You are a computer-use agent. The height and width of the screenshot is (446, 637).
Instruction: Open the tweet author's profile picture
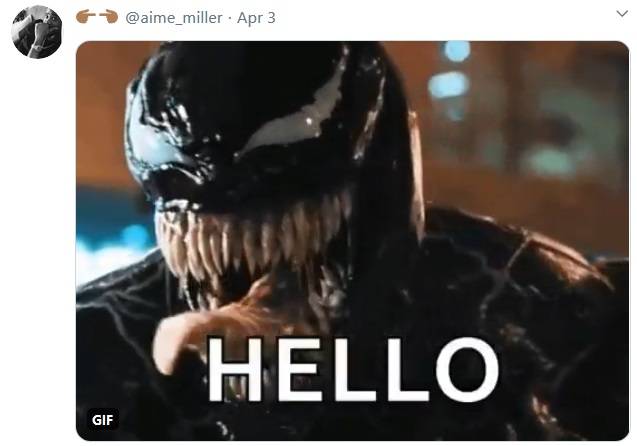pos(37,32)
